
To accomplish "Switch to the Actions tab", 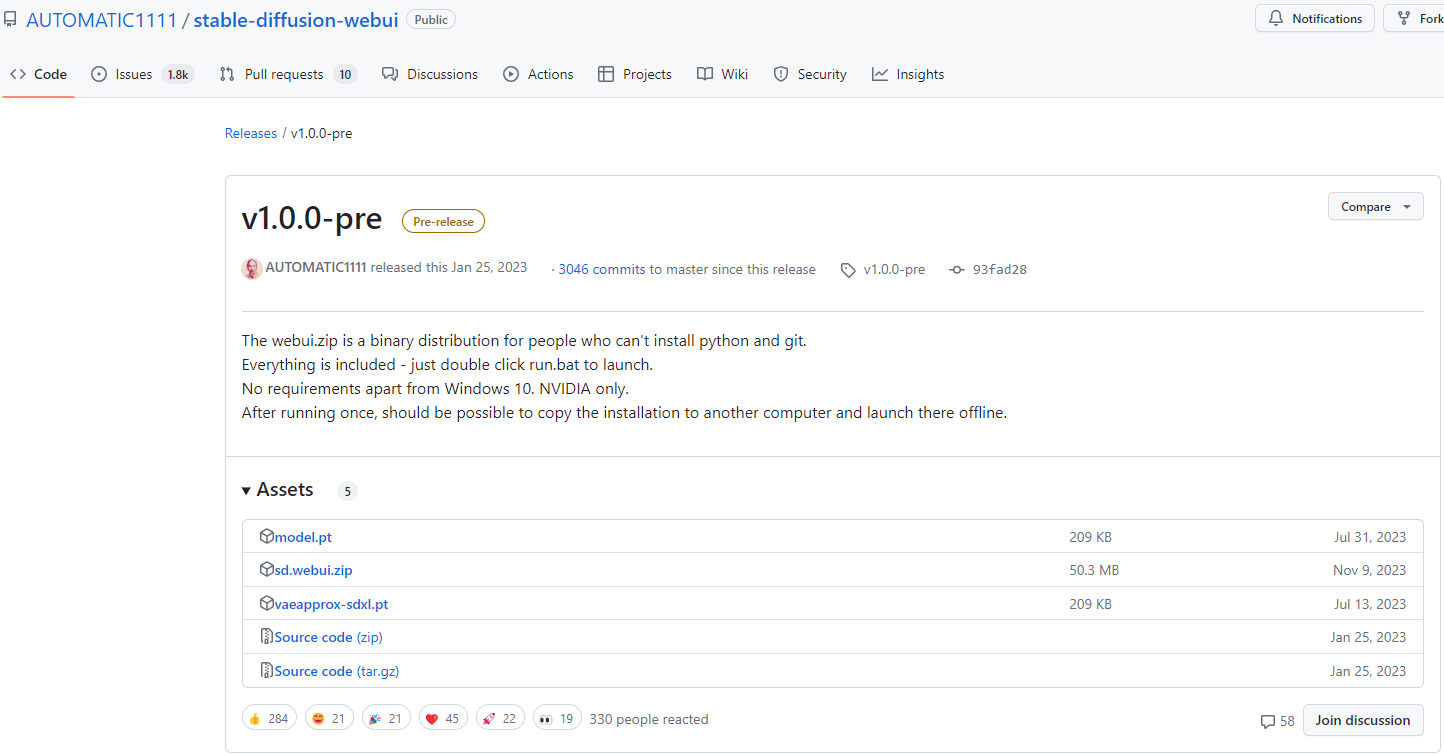I will (538, 74).
